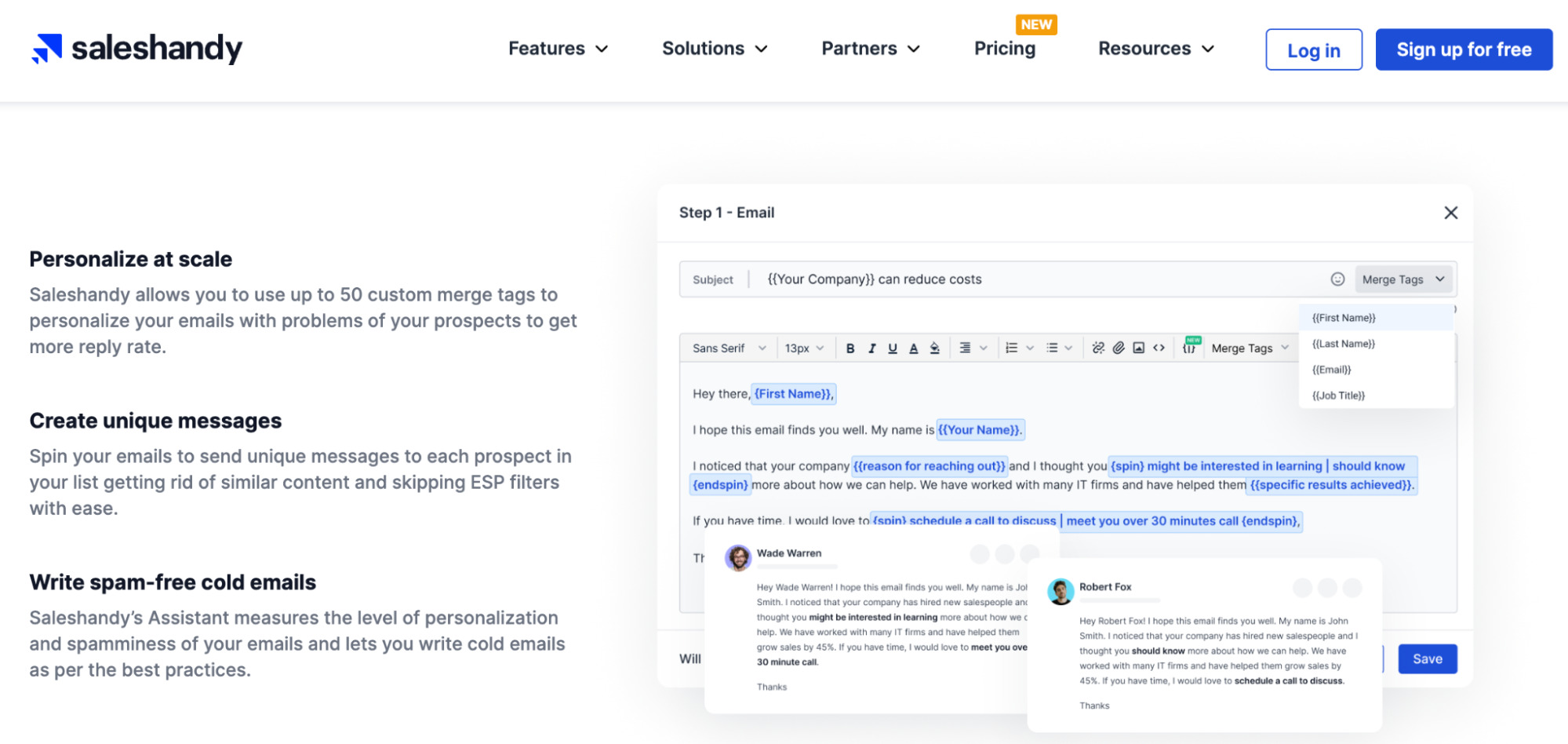Click the spintax icon marked NEW
Screen dimensions: 1568x744
[1190, 347]
